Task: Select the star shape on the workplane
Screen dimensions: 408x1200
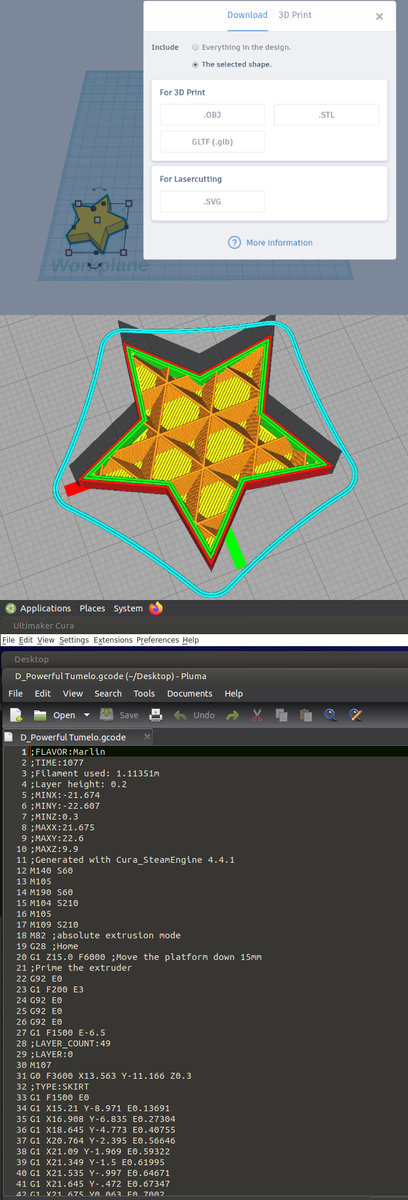Action: (x=96, y=226)
